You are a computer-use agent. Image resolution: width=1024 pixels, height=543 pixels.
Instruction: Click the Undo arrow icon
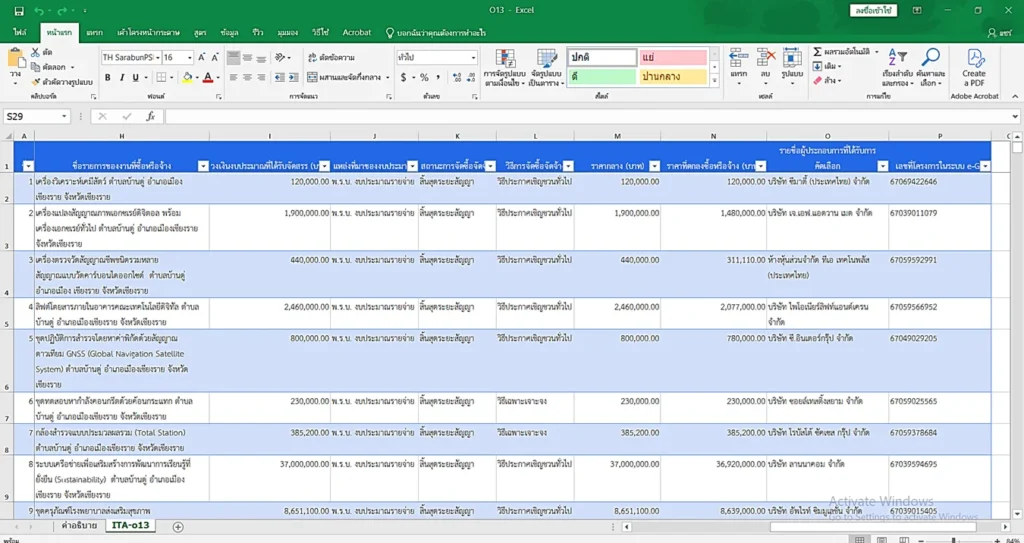coord(39,10)
